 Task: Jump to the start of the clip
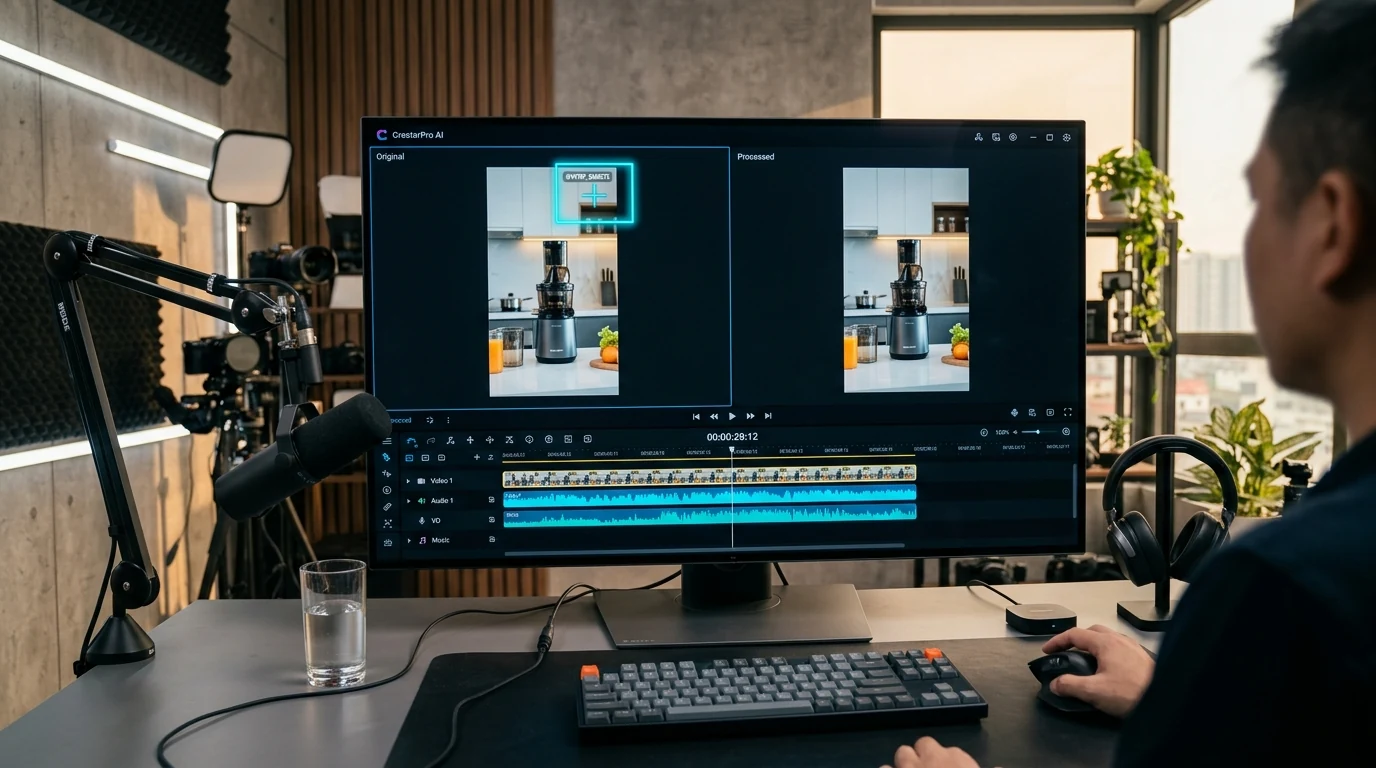point(696,416)
